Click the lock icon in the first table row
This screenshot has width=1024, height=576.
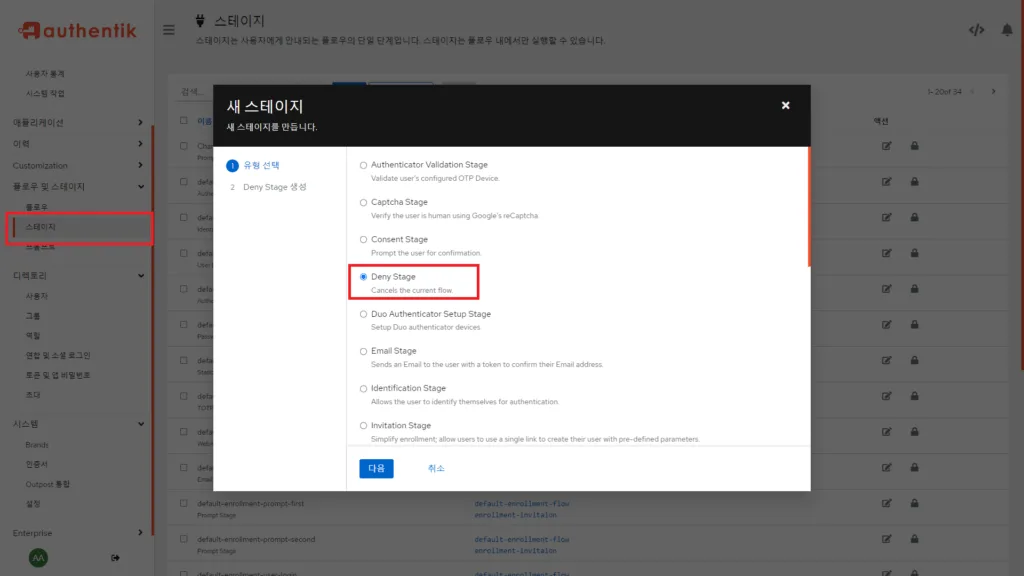[914, 146]
